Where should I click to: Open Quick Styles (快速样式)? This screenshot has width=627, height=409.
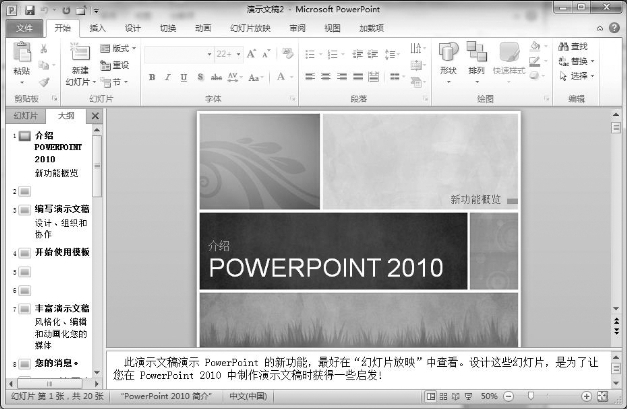click(x=509, y=62)
